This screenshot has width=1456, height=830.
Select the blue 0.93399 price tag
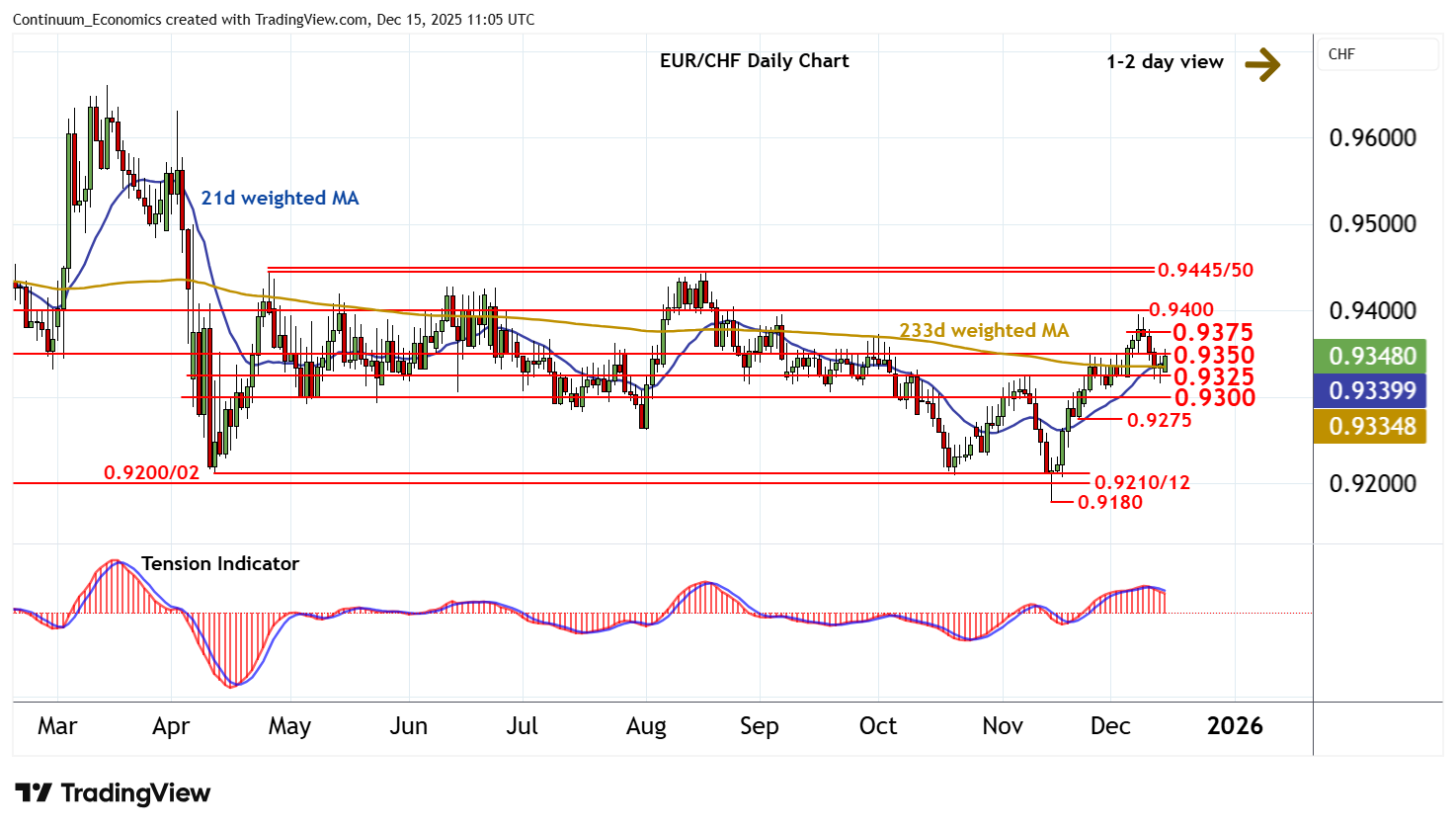(x=1372, y=390)
